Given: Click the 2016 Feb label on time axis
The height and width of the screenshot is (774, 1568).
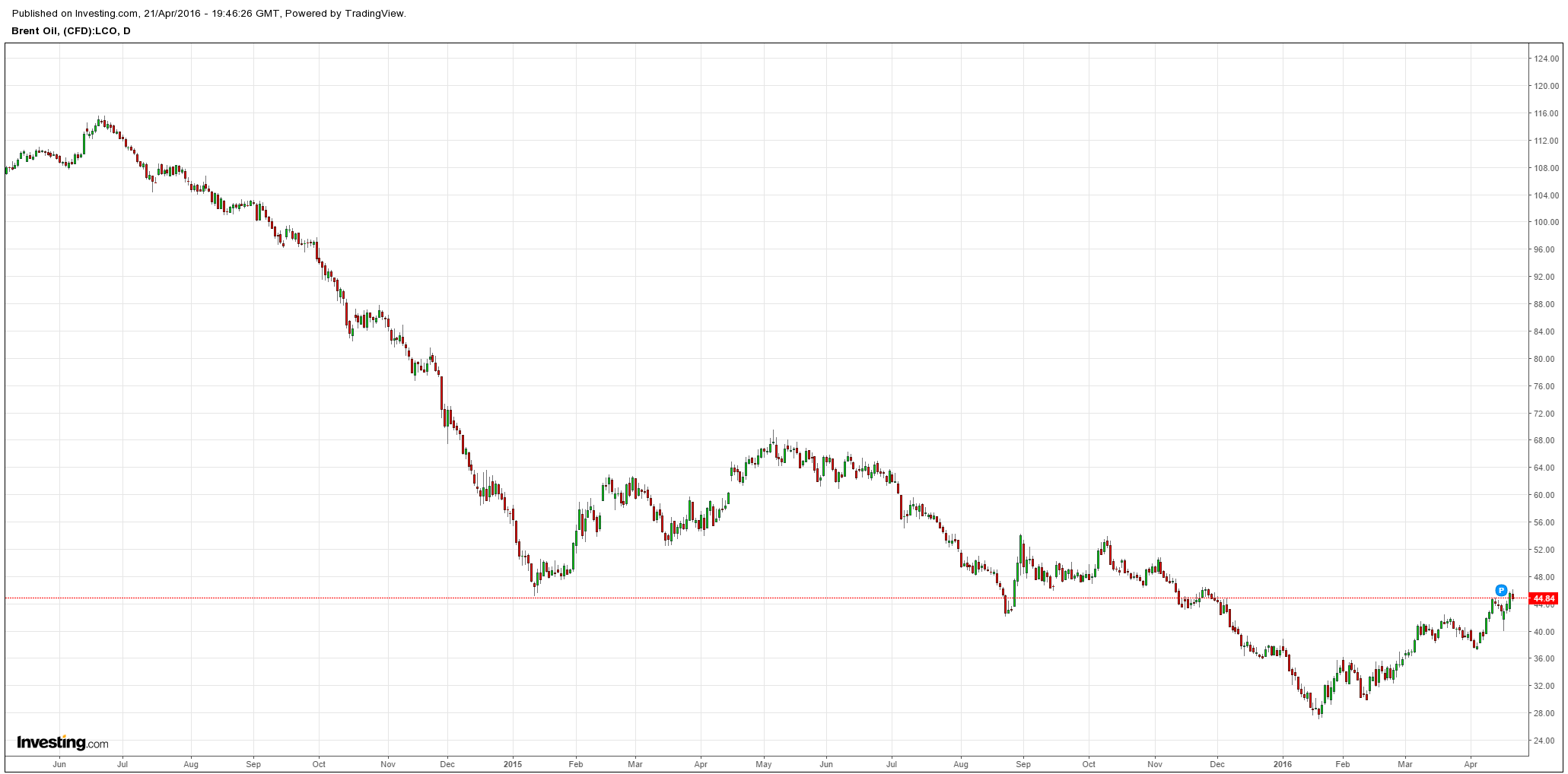Looking at the screenshot, I should click(x=1343, y=764).
